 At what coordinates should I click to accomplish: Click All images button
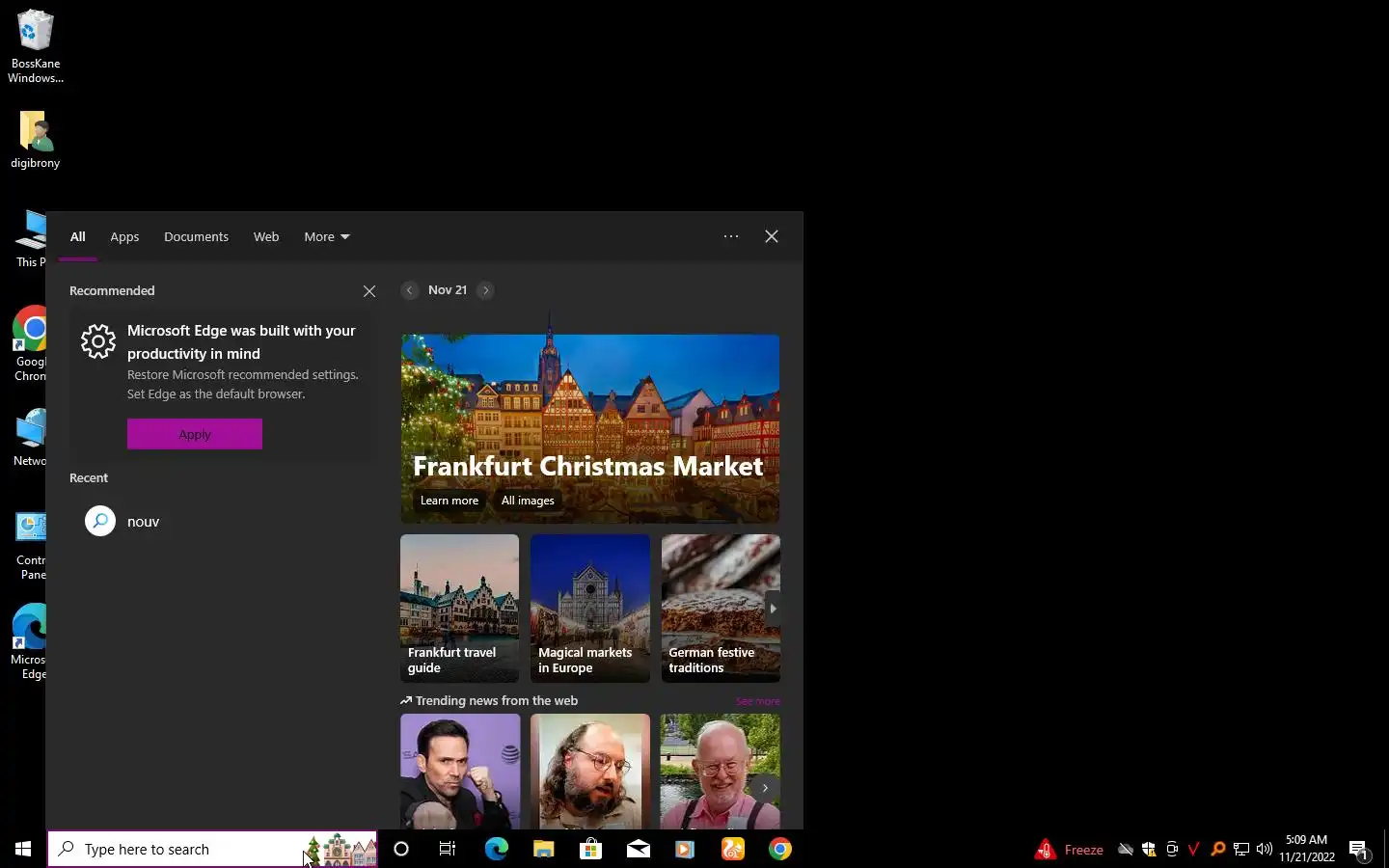pyautogui.click(x=528, y=501)
